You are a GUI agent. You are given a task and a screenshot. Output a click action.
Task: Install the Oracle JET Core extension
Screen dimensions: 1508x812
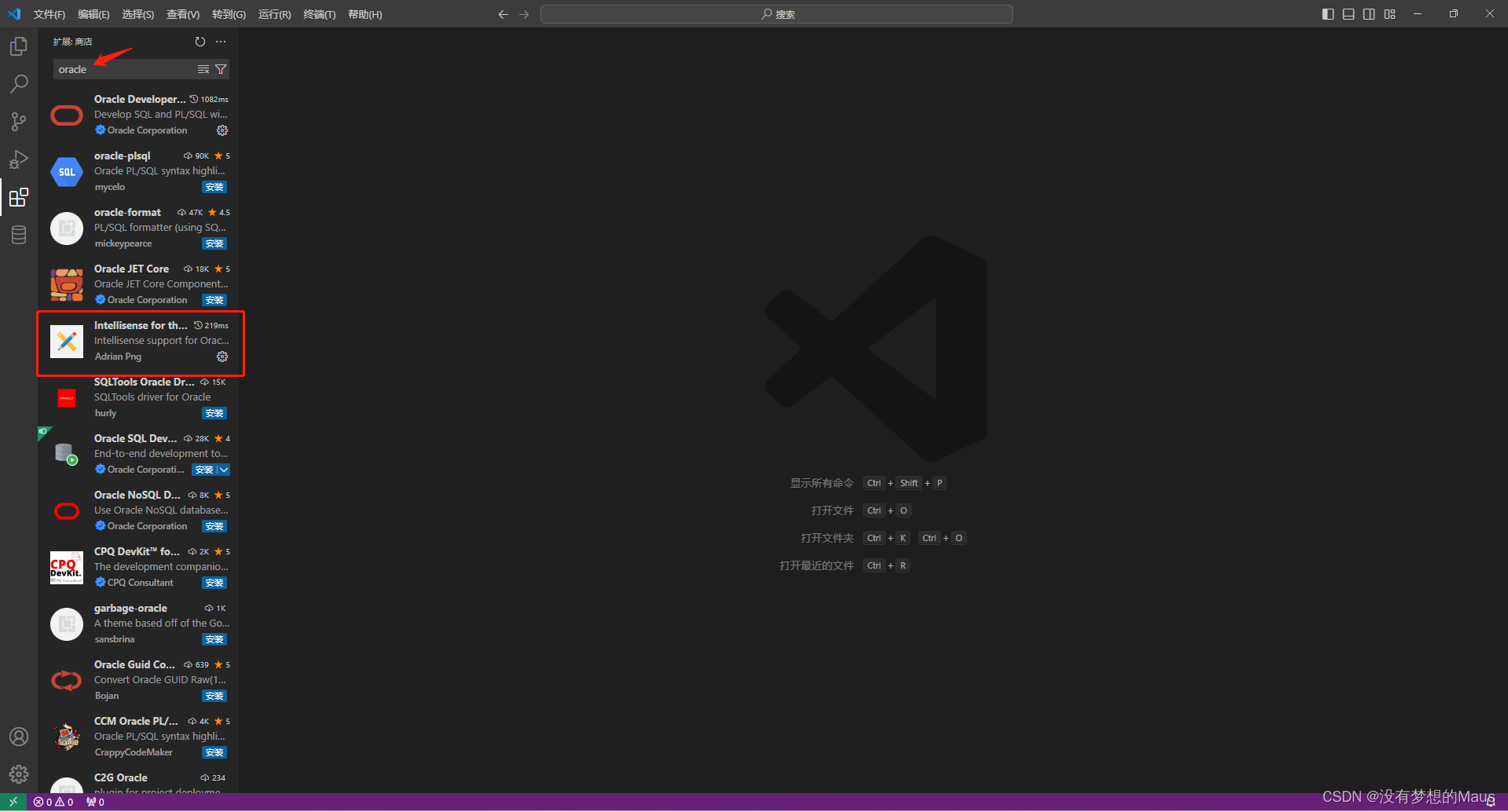214,300
